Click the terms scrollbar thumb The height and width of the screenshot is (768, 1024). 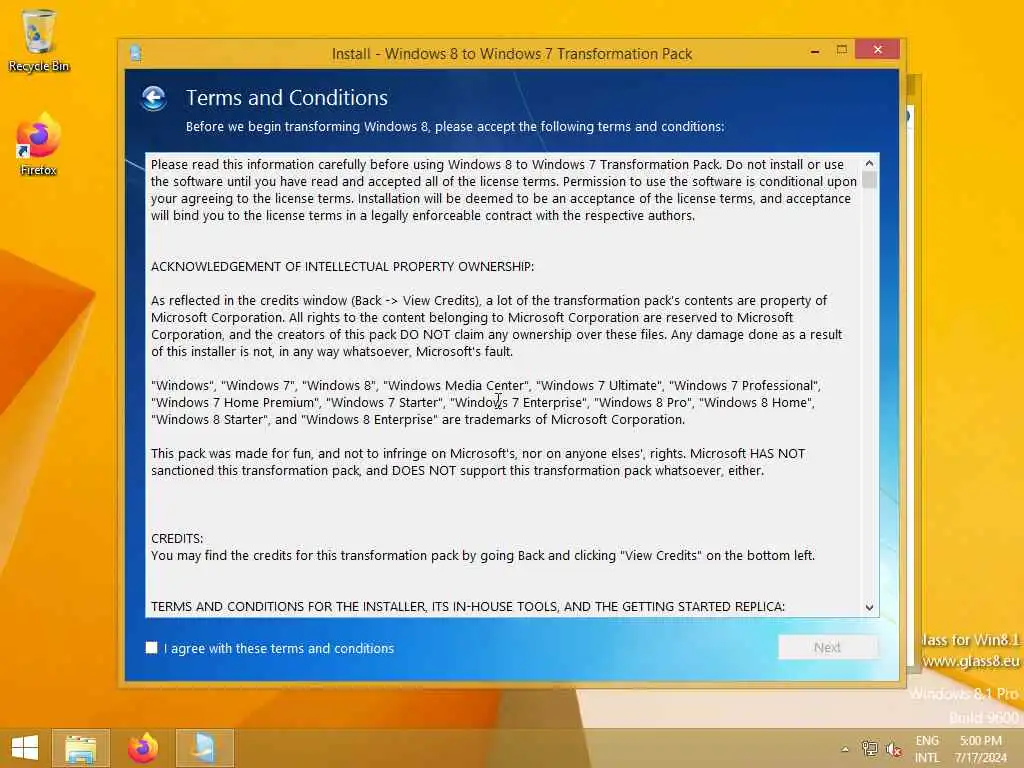pos(869,180)
